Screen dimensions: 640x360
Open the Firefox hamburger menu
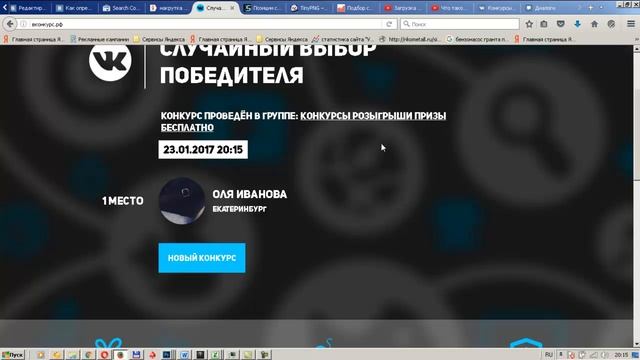click(631, 24)
